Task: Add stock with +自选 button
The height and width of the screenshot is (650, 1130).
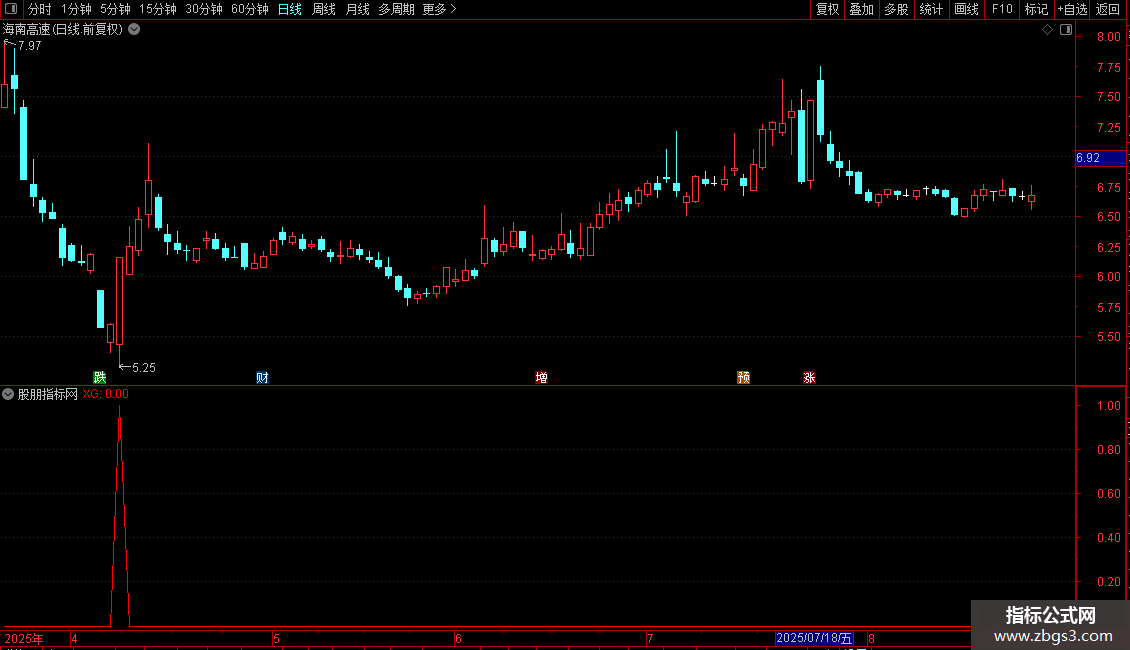Action: point(1072,9)
